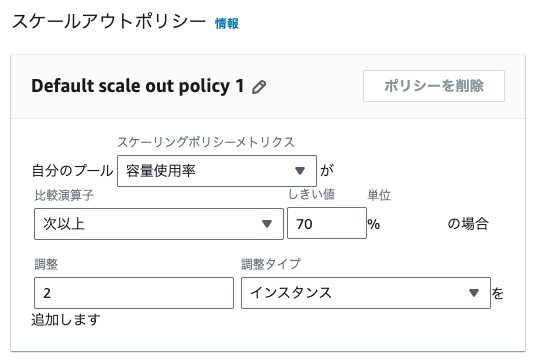Focus the しきい値 field containing 70
Screen dimensions: 538x360
pyautogui.click(x=327, y=223)
